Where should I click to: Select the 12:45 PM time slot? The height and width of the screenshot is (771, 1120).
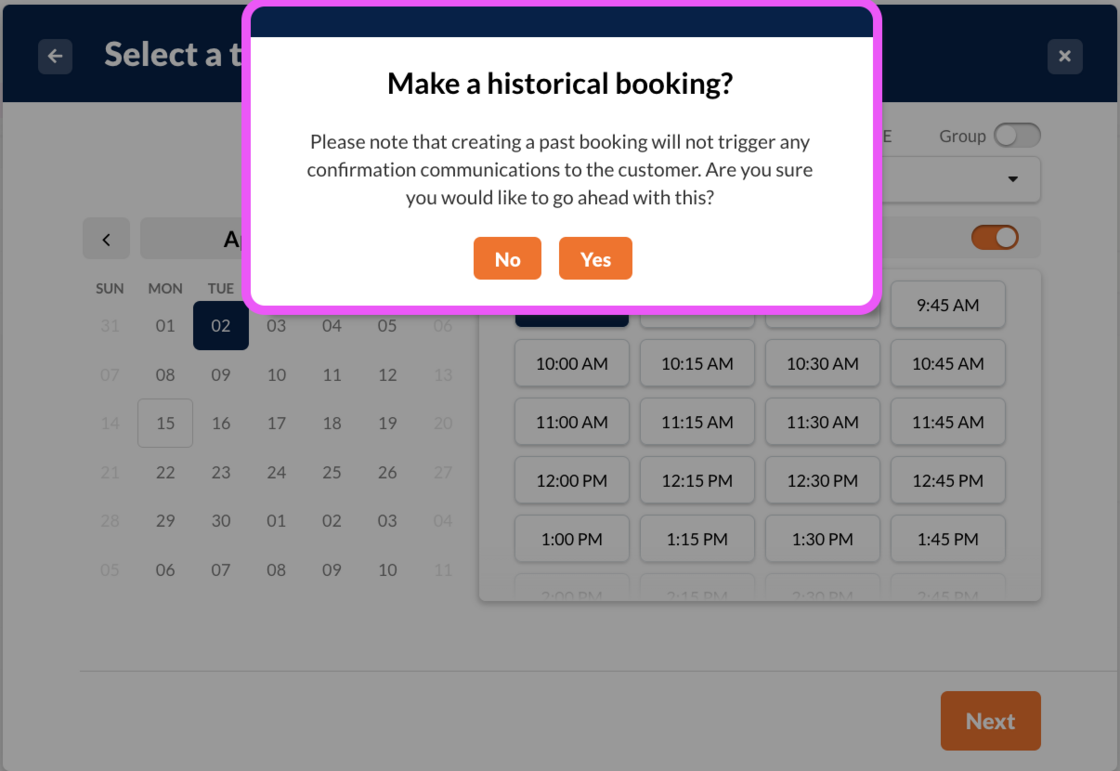point(947,481)
